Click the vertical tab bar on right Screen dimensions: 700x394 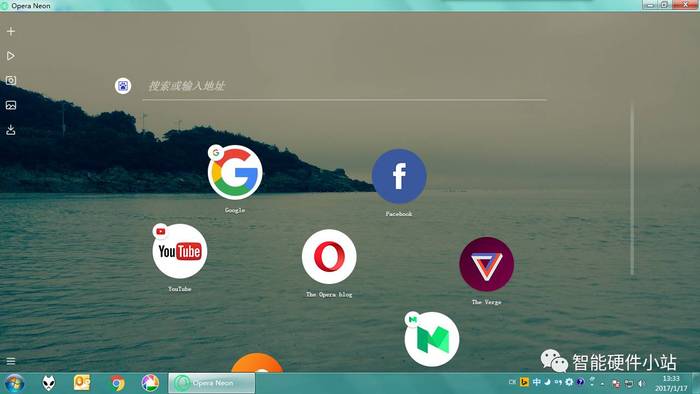(632, 189)
